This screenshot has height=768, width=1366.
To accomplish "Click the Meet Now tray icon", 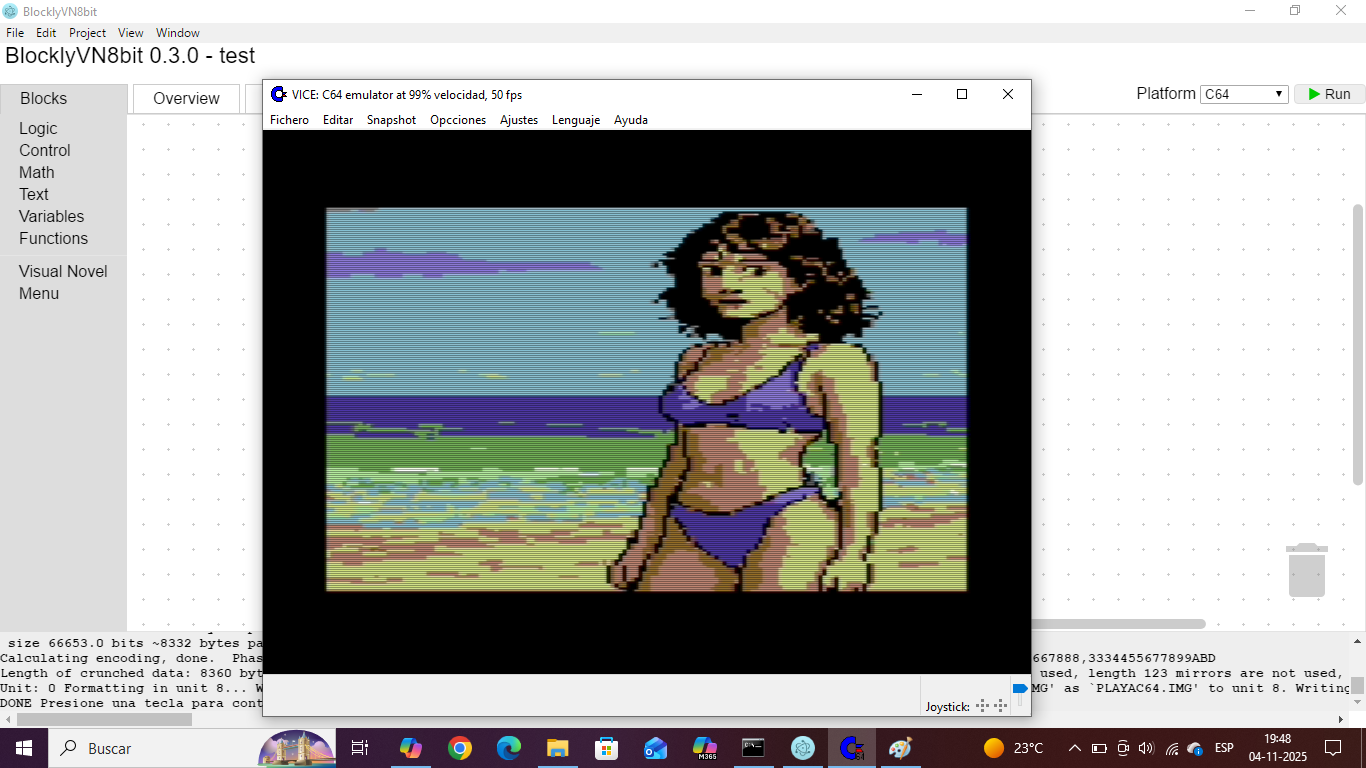I will point(1123,748).
